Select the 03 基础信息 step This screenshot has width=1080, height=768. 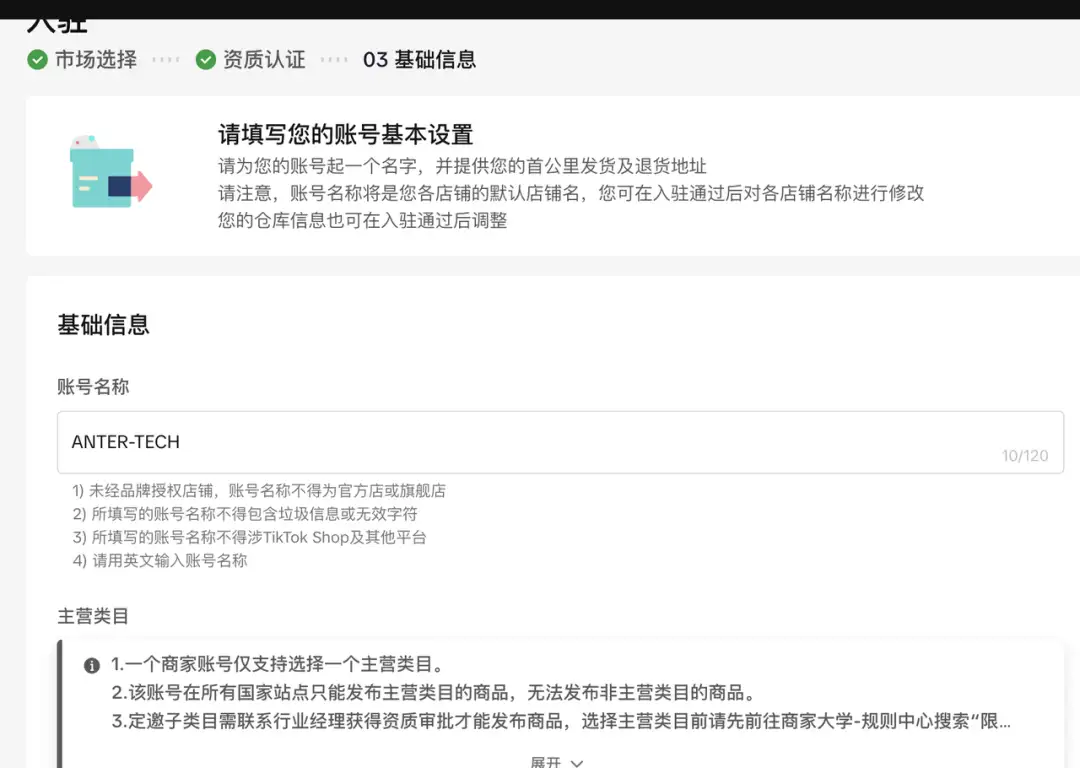(419, 60)
